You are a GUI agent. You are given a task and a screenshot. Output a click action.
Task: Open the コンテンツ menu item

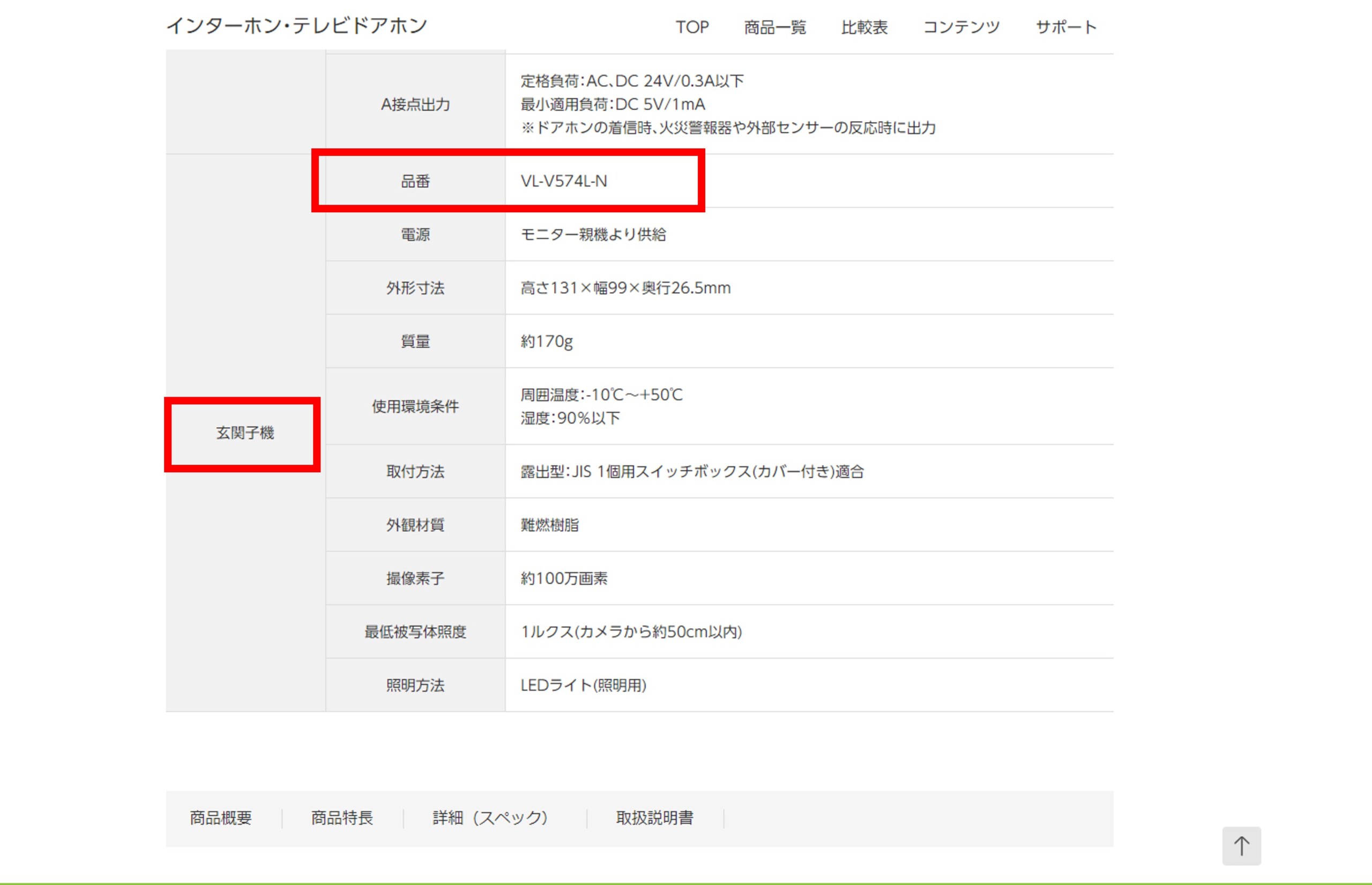[x=961, y=27]
